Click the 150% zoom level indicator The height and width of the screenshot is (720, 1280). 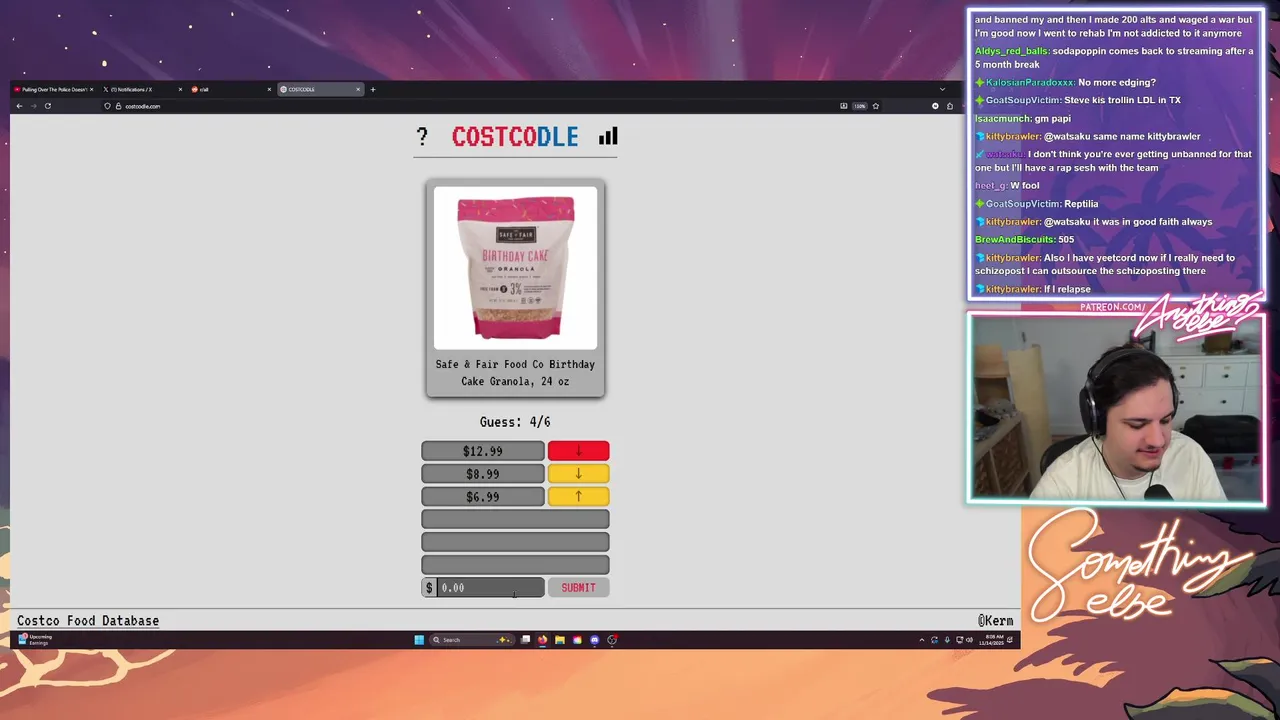click(859, 106)
